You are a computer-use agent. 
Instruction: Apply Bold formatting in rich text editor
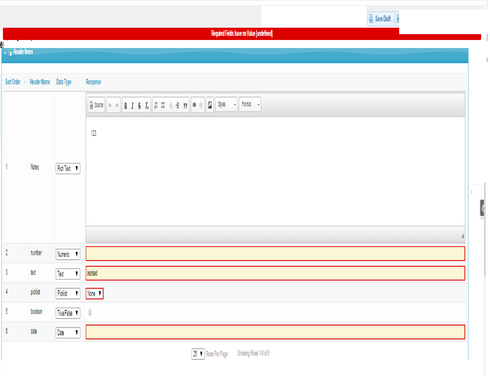pos(126,105)
